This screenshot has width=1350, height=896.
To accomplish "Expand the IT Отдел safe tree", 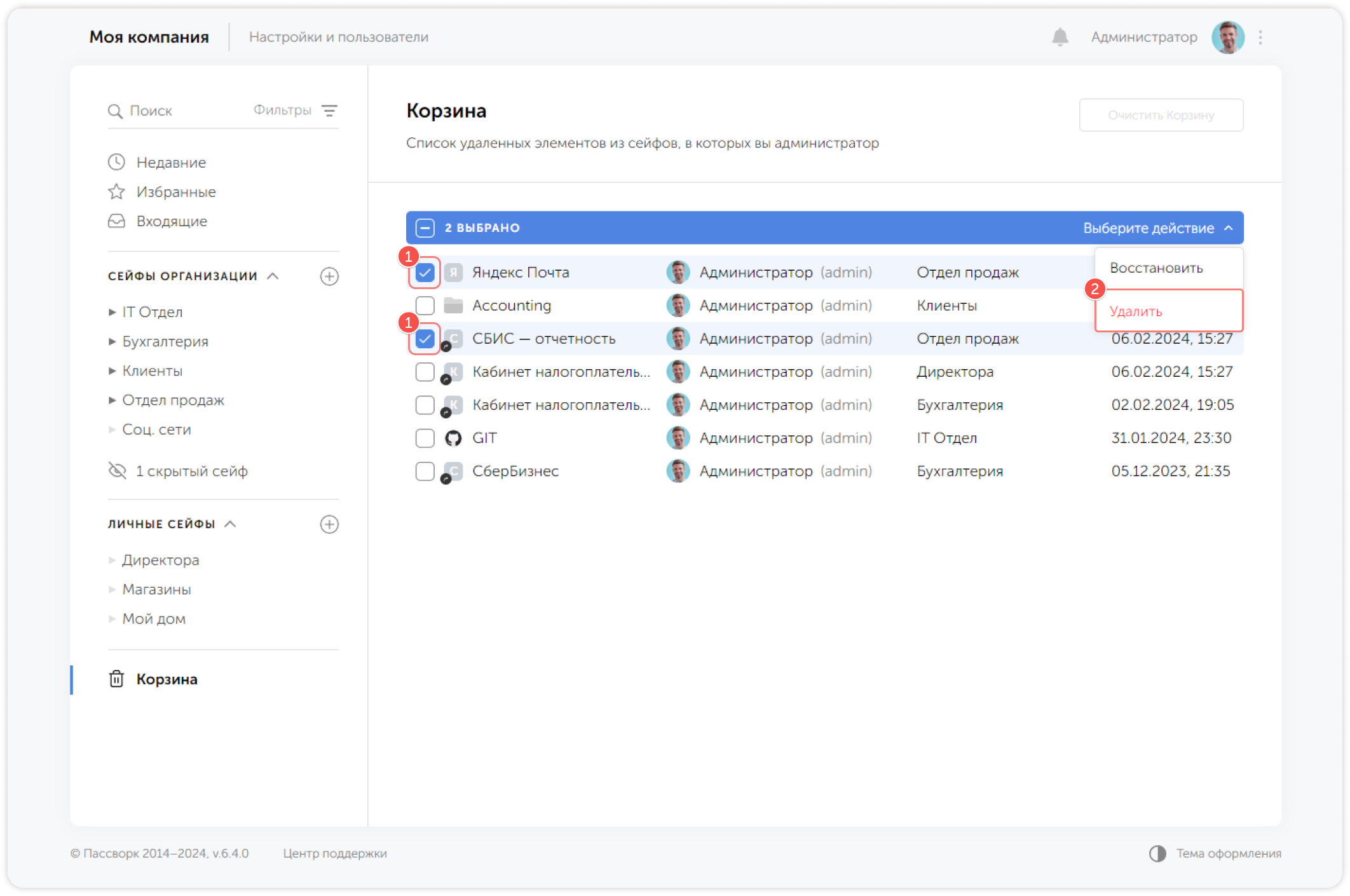I will (112, 312).
